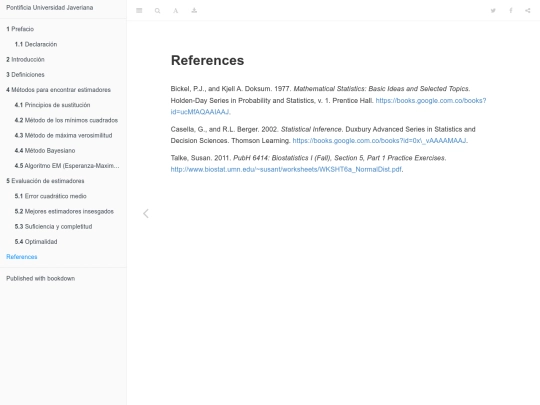
Task: Open section 4.1 Principios de sustitución
Action: (52, 105)
